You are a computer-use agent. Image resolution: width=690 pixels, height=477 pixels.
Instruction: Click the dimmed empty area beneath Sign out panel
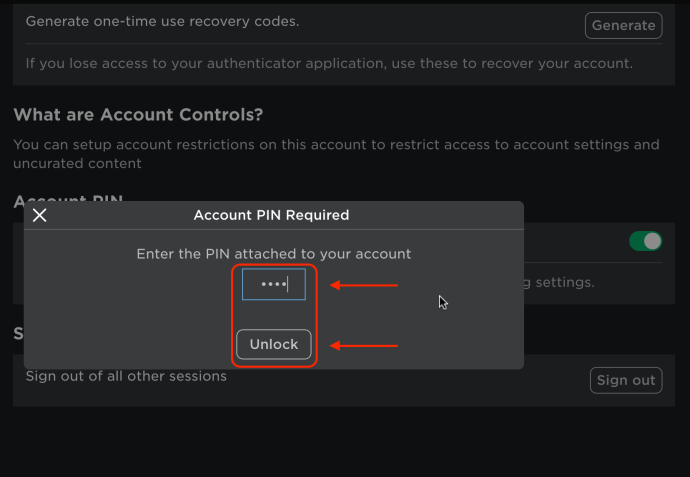(x=343, y=442)
